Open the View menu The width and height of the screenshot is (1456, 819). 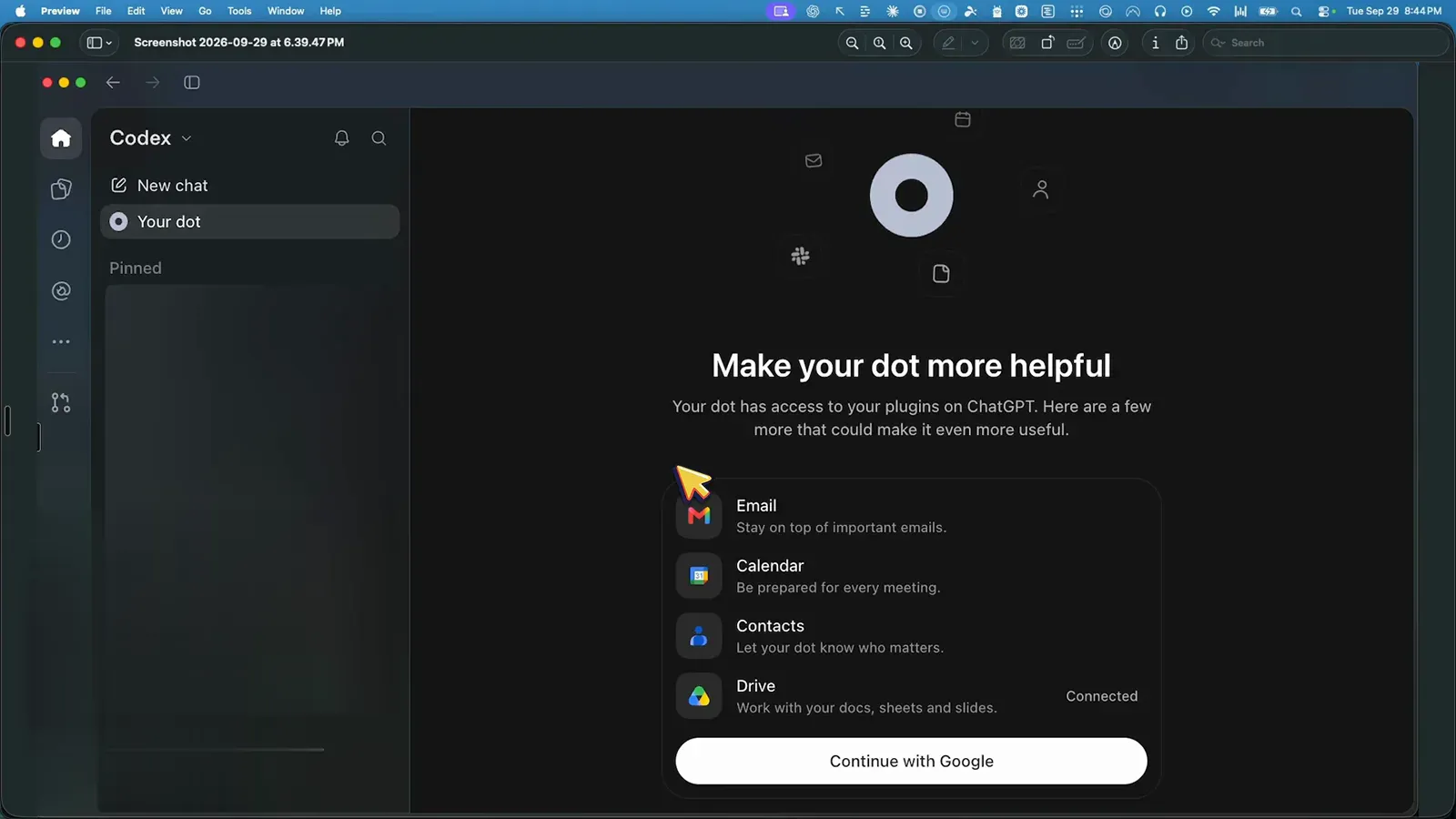(171, 11)
